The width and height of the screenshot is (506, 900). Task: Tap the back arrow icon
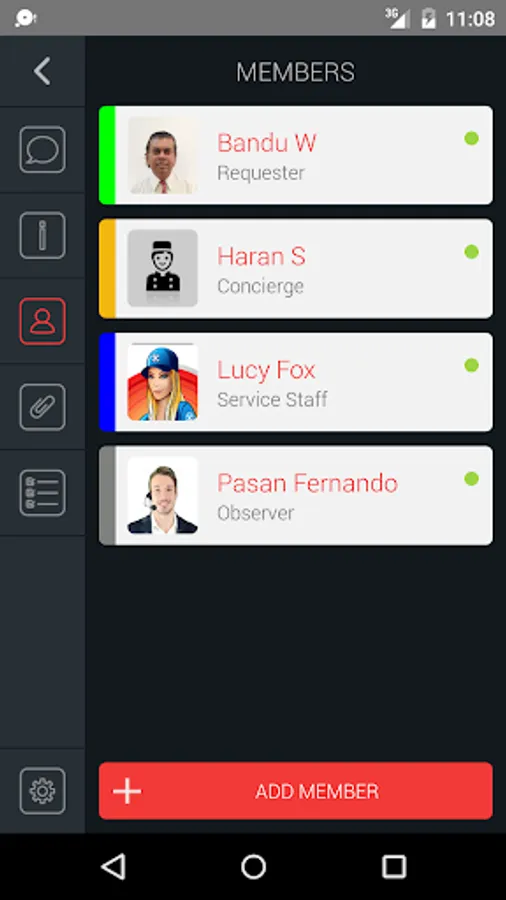[x=42, y=71]
